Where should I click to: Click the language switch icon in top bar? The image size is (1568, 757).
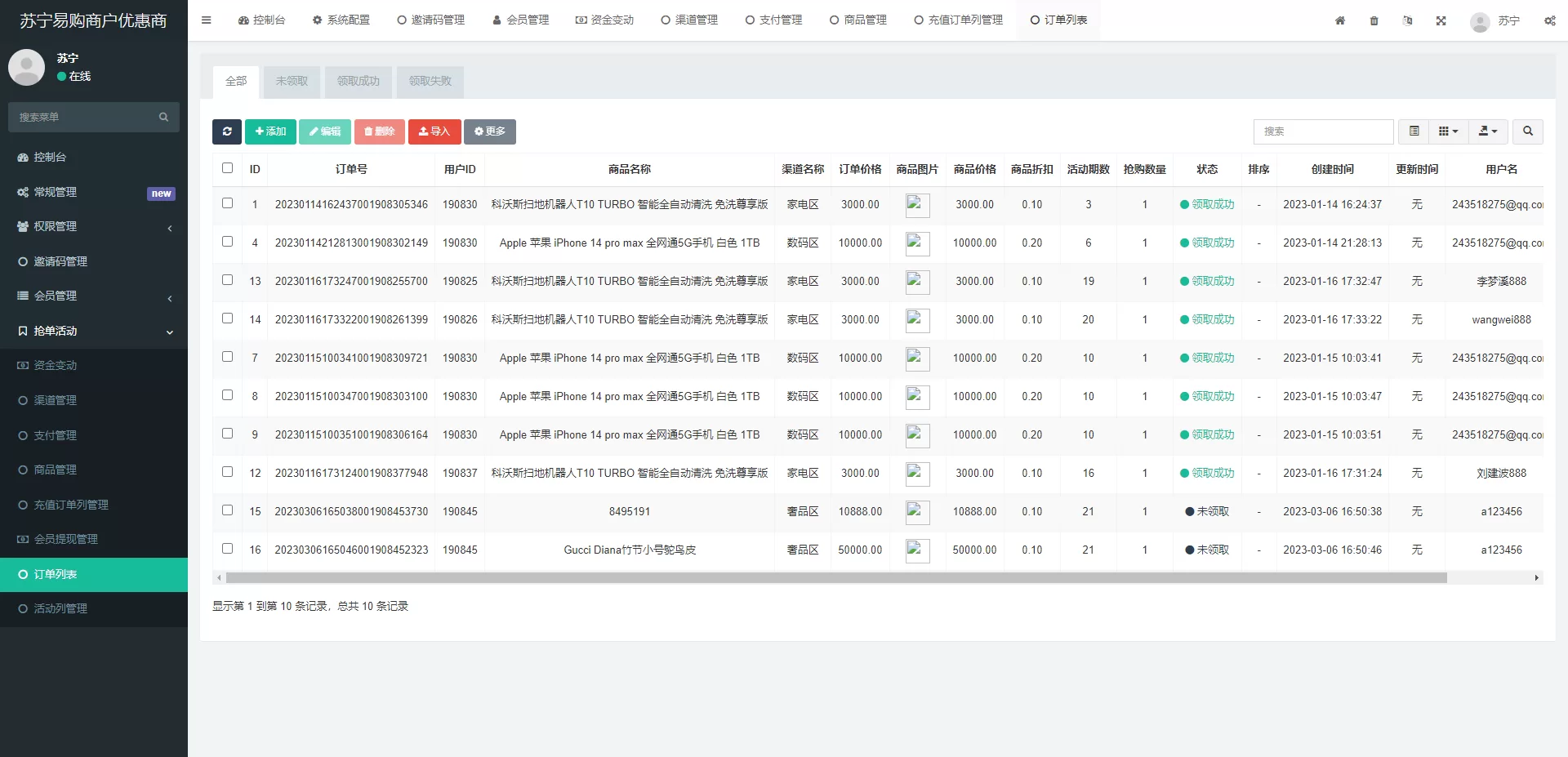(x=1408, y=20)
